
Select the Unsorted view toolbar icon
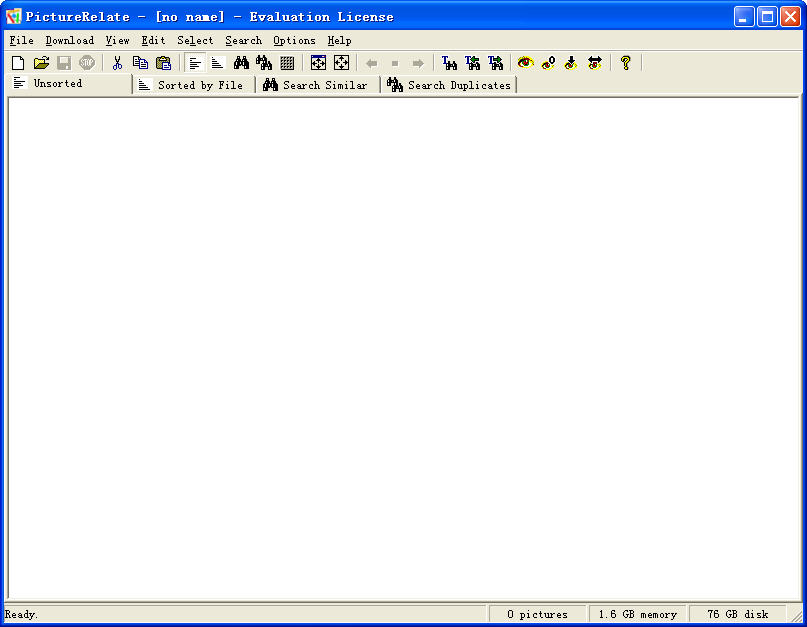click(x=195, y=63)
